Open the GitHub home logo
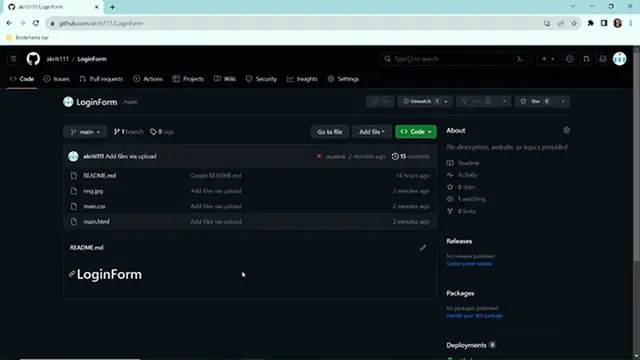Image resolution: width=640 pixels, height=360 pixels. [x=33, y=59]
